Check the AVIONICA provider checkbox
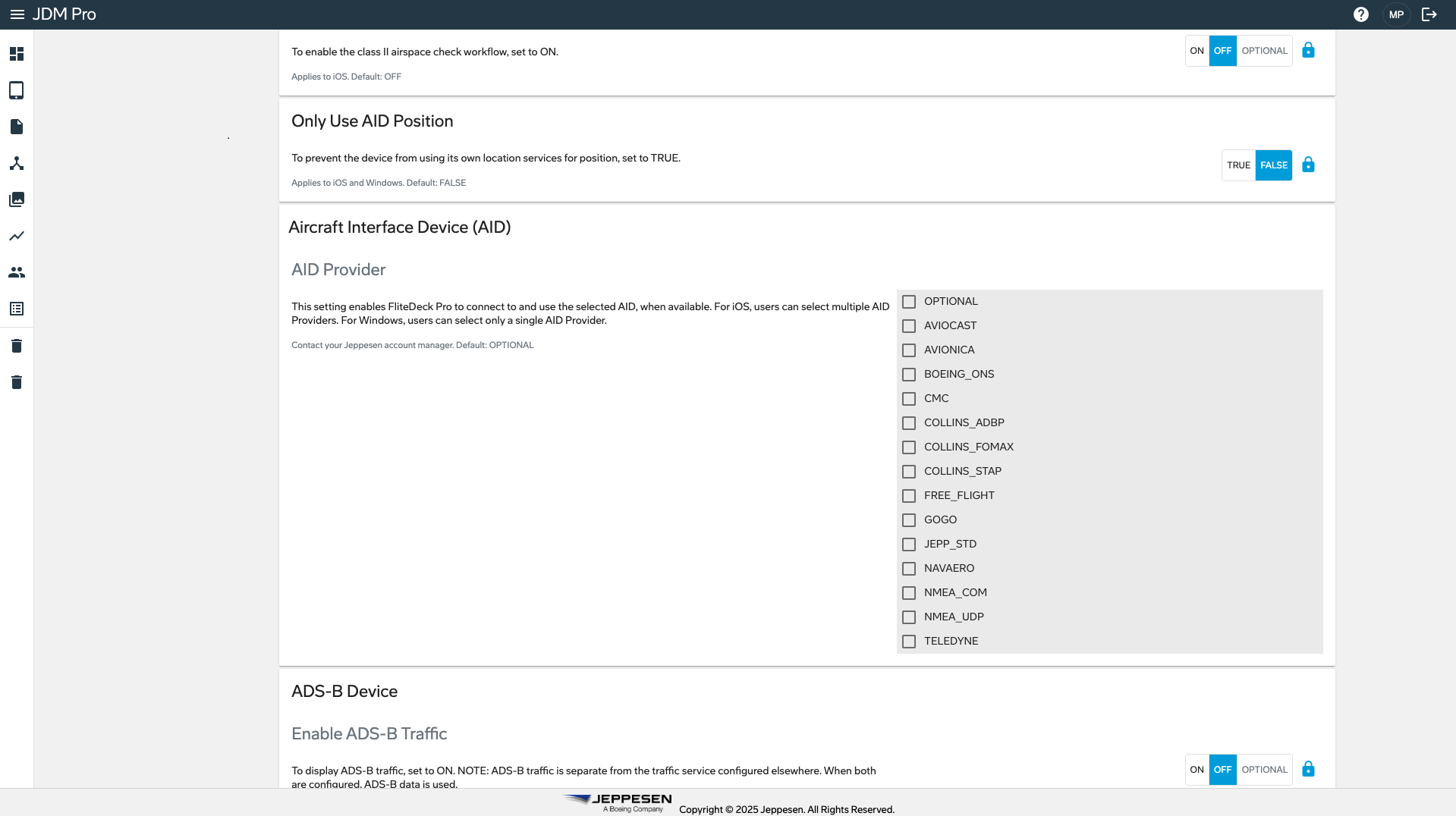This screenshot has width=1456, height=816. point(909,350)
